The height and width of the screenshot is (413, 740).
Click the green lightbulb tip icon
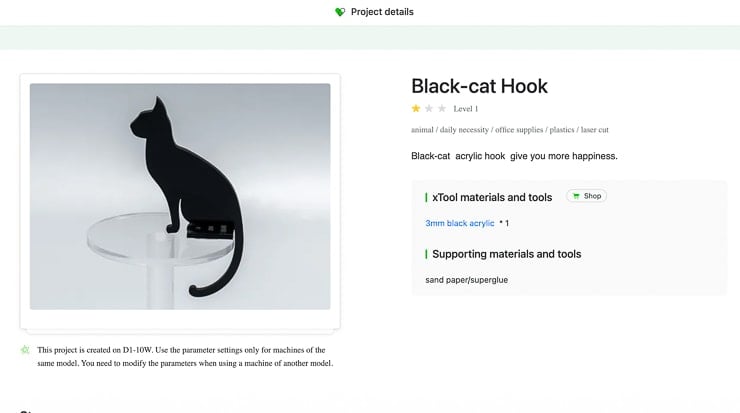(25, 350)
